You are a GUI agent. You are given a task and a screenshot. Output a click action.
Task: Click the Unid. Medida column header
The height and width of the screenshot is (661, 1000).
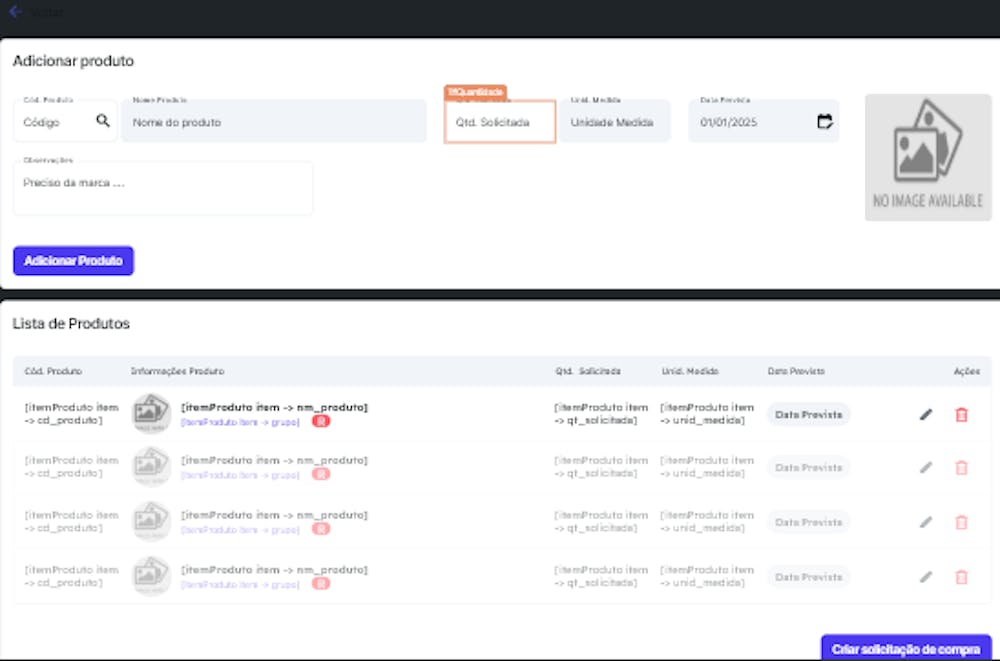(690, 371)
